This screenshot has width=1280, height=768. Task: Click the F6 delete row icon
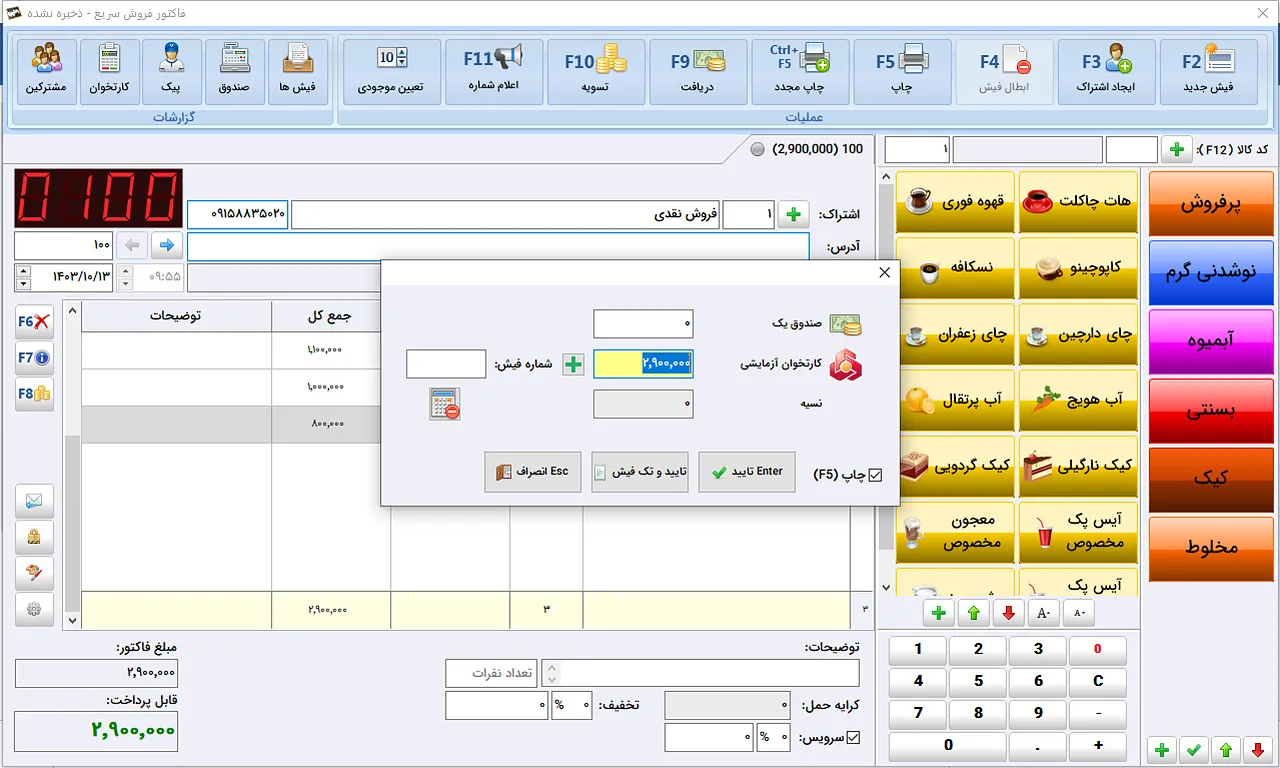34,322
